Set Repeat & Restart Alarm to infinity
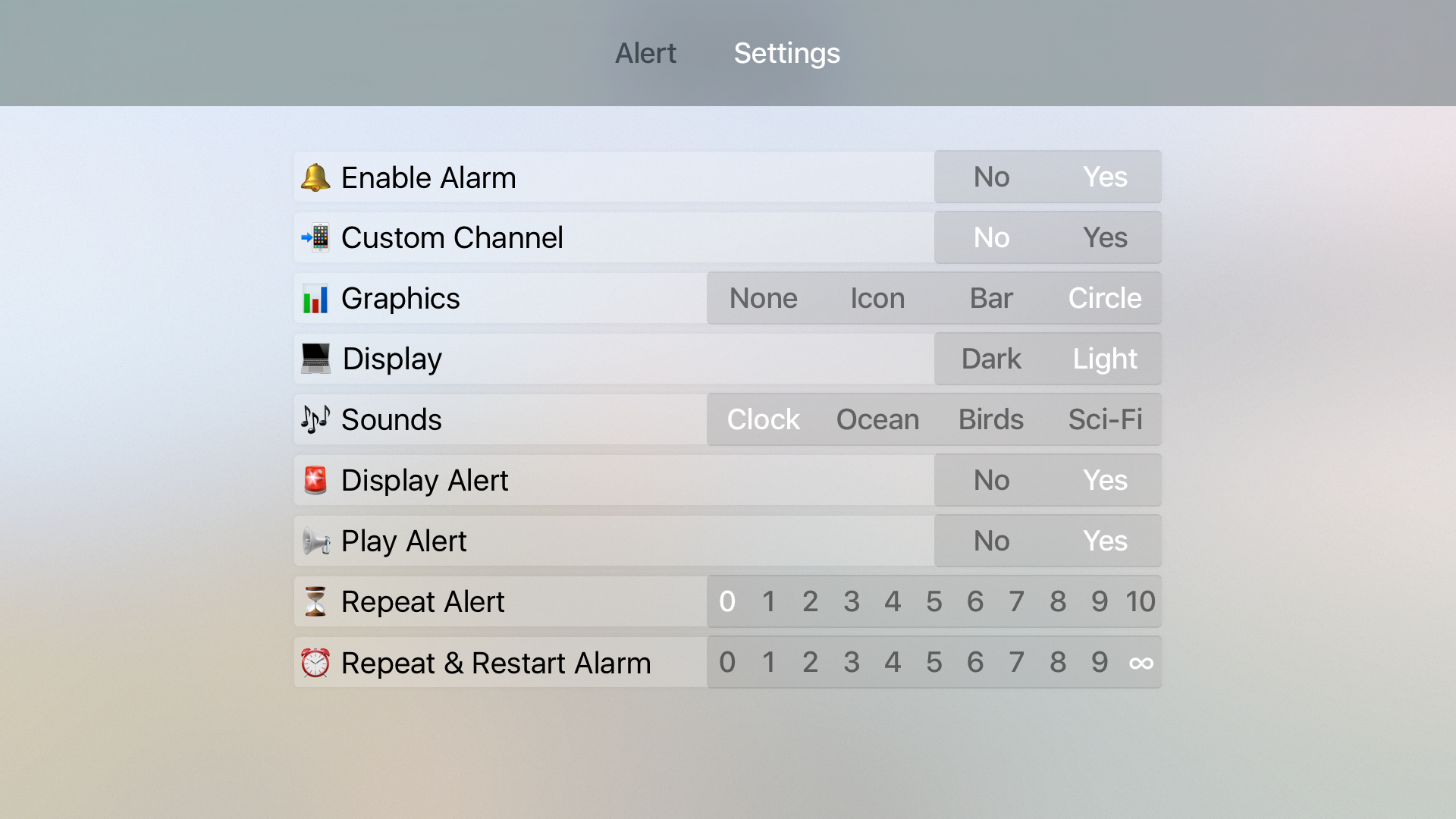 pyautogui.click(x=1141, y=662)
